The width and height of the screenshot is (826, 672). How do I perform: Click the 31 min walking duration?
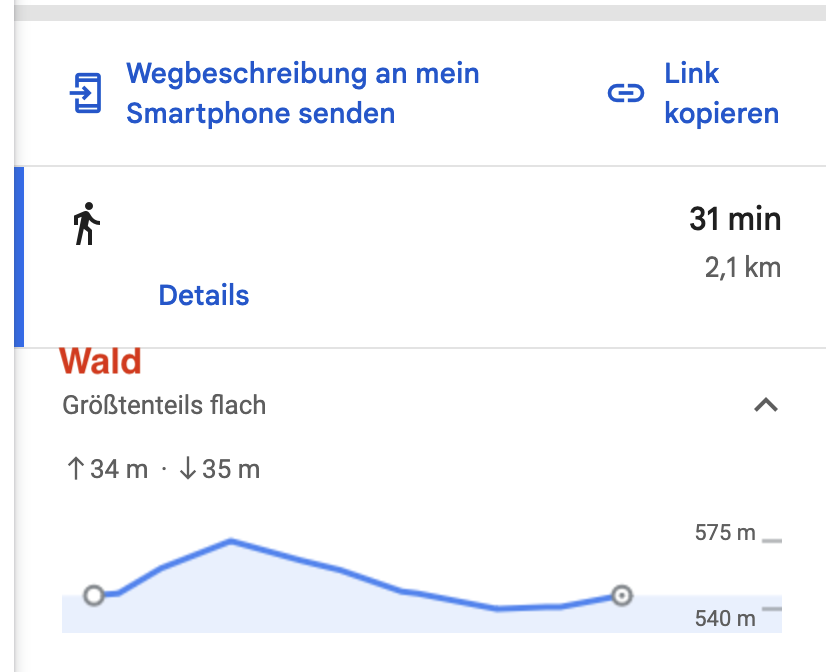click(x=734, y=219)
